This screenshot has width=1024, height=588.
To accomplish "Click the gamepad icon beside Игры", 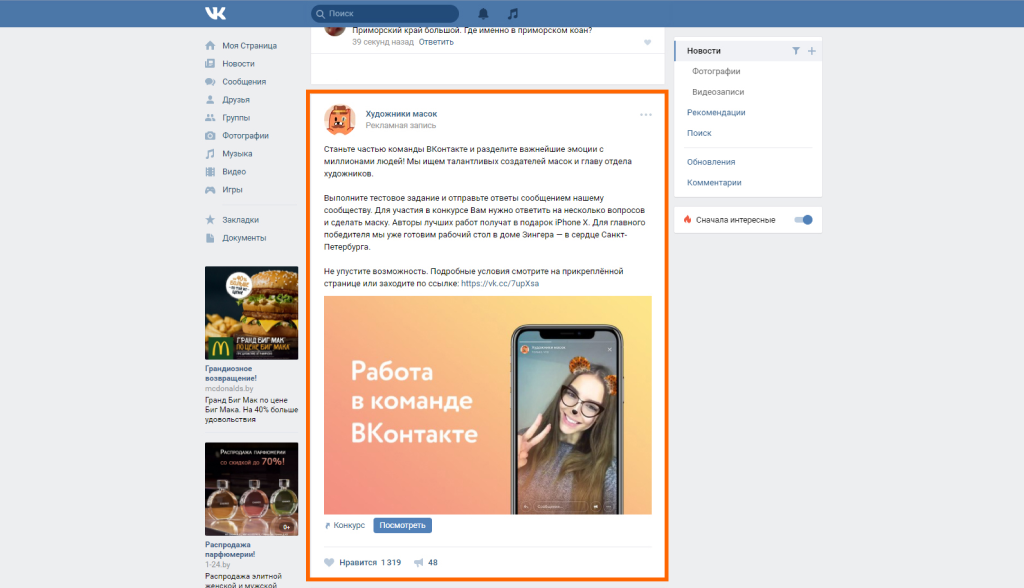I will tap(210, 189).
